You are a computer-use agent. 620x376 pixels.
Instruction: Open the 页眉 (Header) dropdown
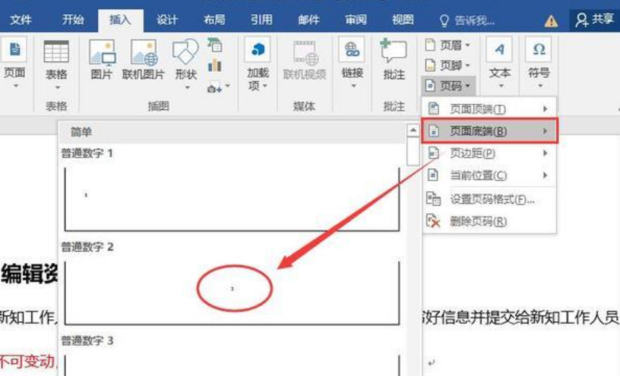coord(448,45)
